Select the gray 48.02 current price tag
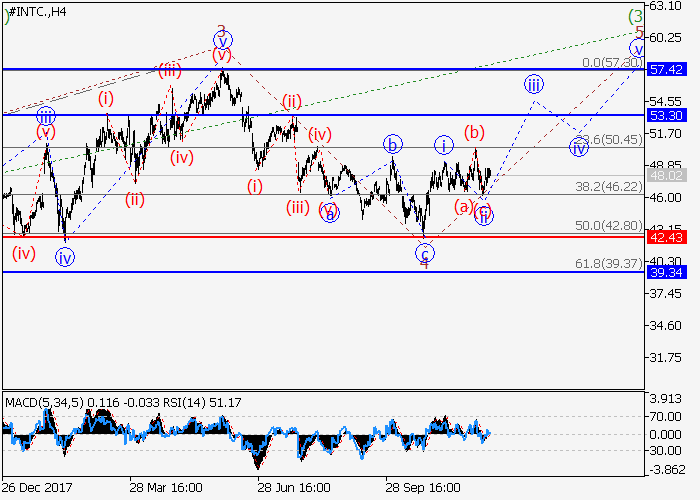700x500 pixels. coord(664,175)
